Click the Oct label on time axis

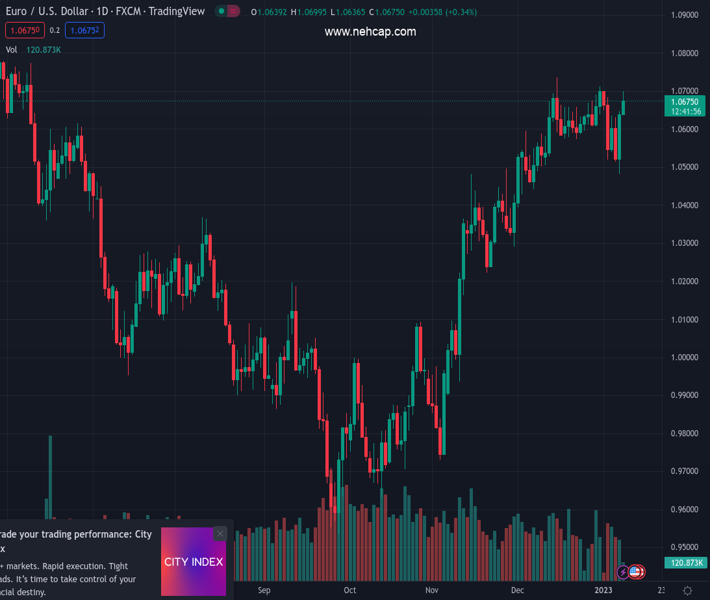click(350, 590)
